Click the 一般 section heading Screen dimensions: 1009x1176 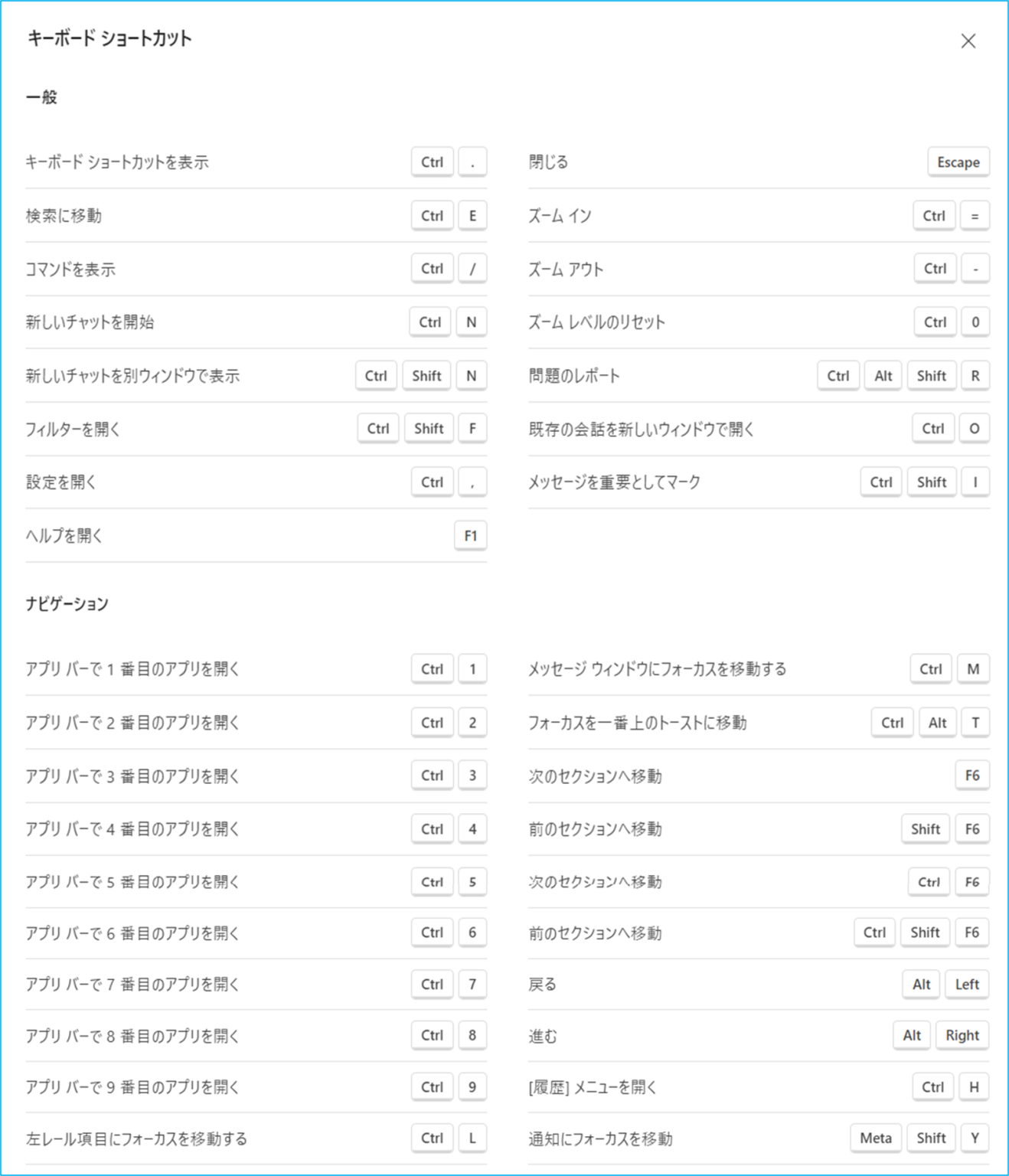pos(42,97)
